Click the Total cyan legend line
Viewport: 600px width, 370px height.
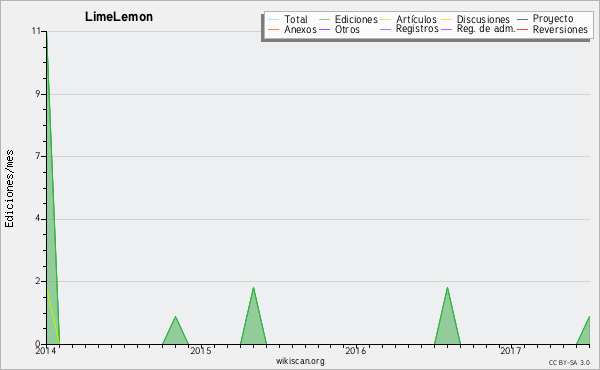pos(274,20)
